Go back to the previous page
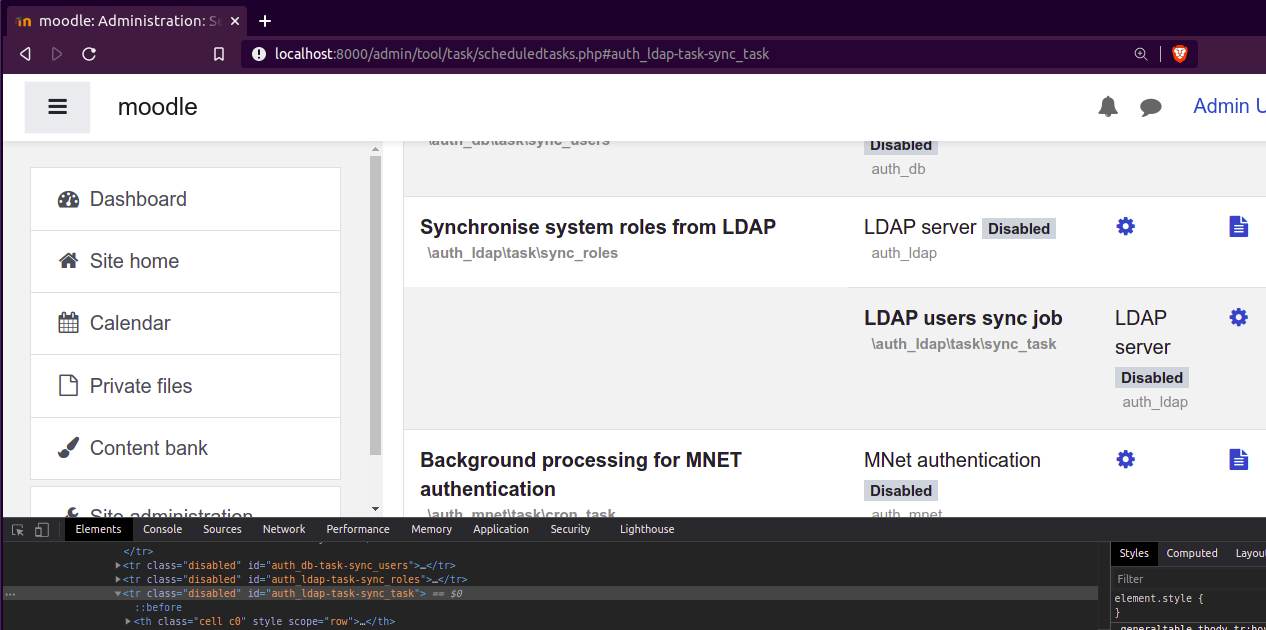1266x630 pixels. click(x=25, y=54)
